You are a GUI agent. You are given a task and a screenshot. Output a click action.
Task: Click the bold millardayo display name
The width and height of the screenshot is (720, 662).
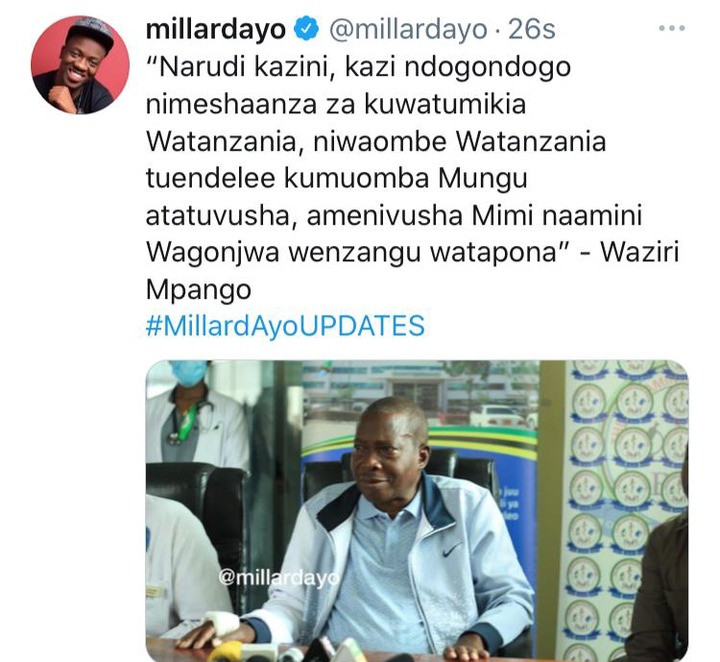pyautogui.click(x=216, y=29)
